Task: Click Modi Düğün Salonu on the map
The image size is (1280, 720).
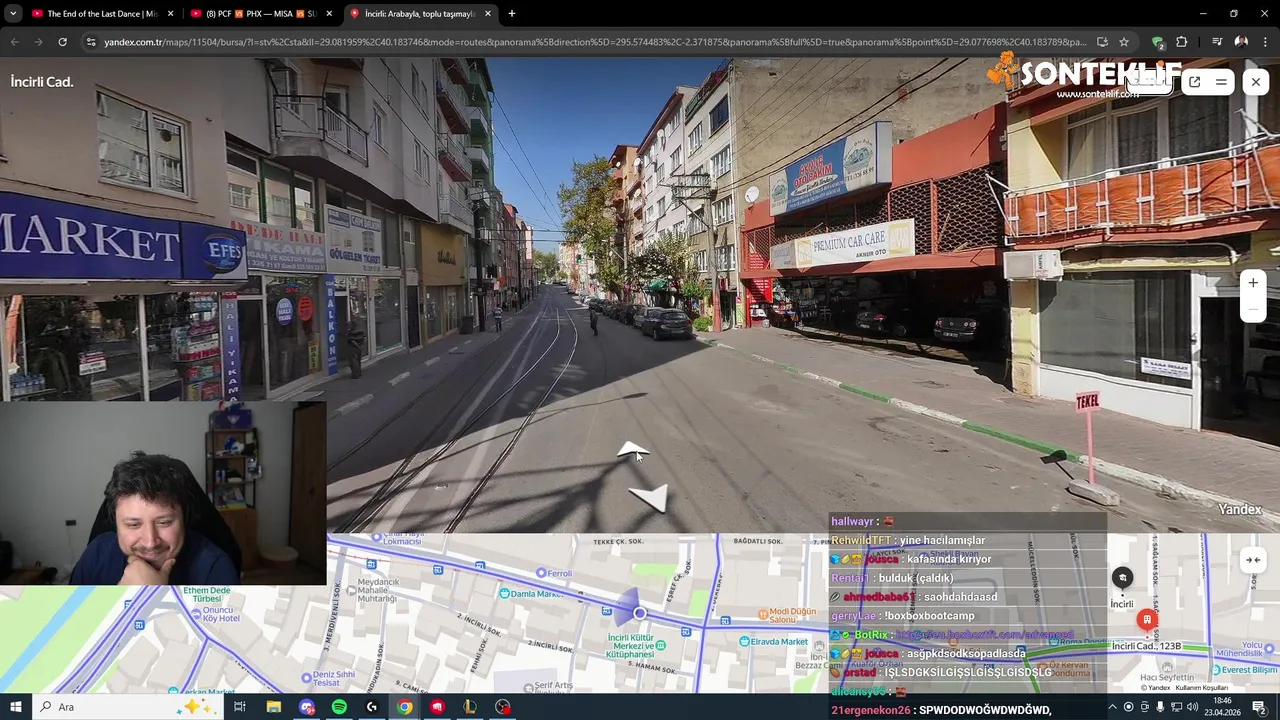Action: pyautogui.click(x=787, y=615)
